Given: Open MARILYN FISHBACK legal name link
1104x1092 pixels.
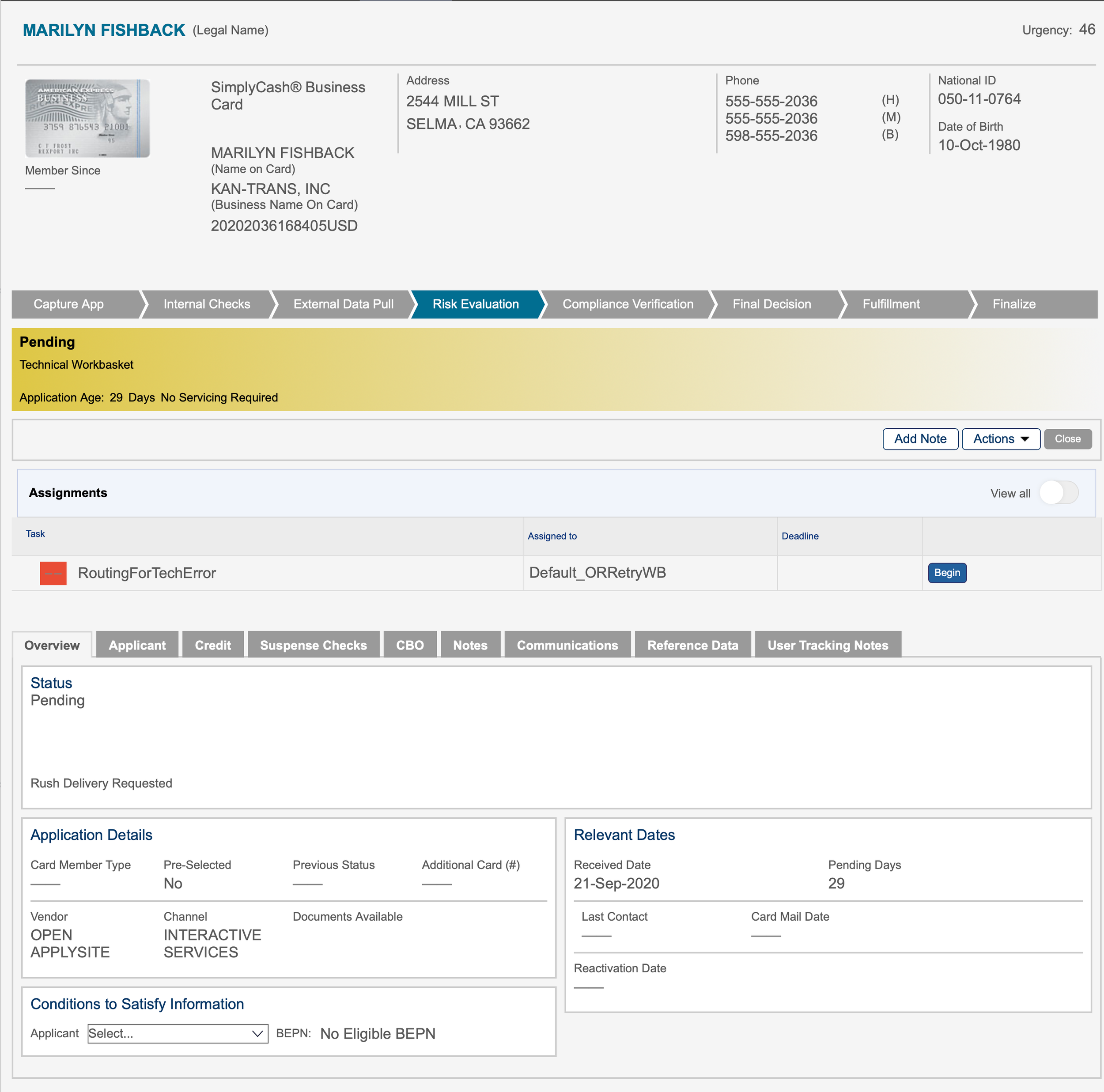Looking at the screenshot, I should 103,30.
